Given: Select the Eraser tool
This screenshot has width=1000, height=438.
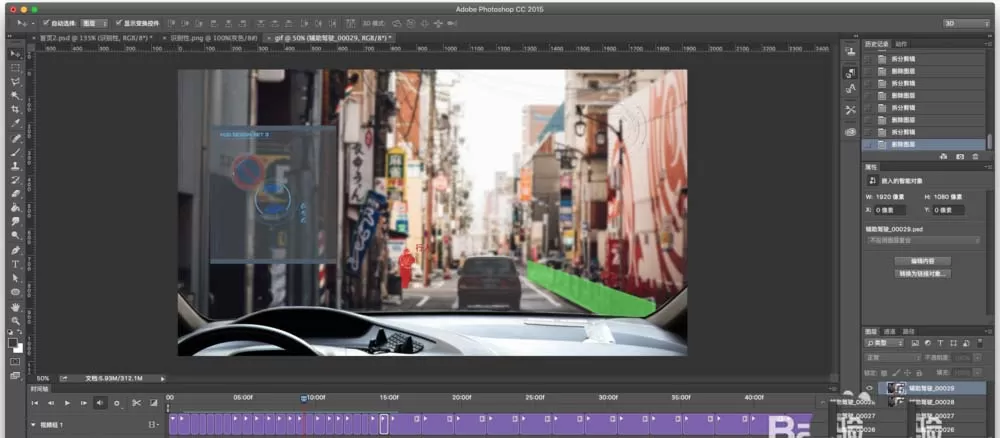Looking at the screenshot, I should (15, 194).
